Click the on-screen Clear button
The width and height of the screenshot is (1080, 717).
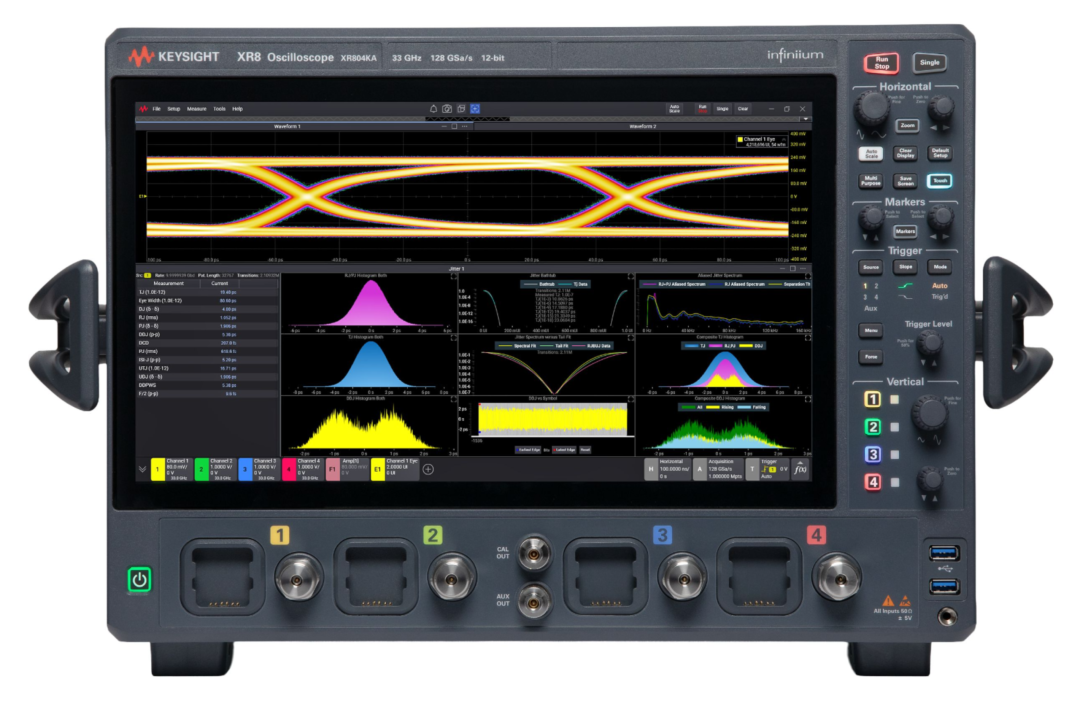click(743, 109)
